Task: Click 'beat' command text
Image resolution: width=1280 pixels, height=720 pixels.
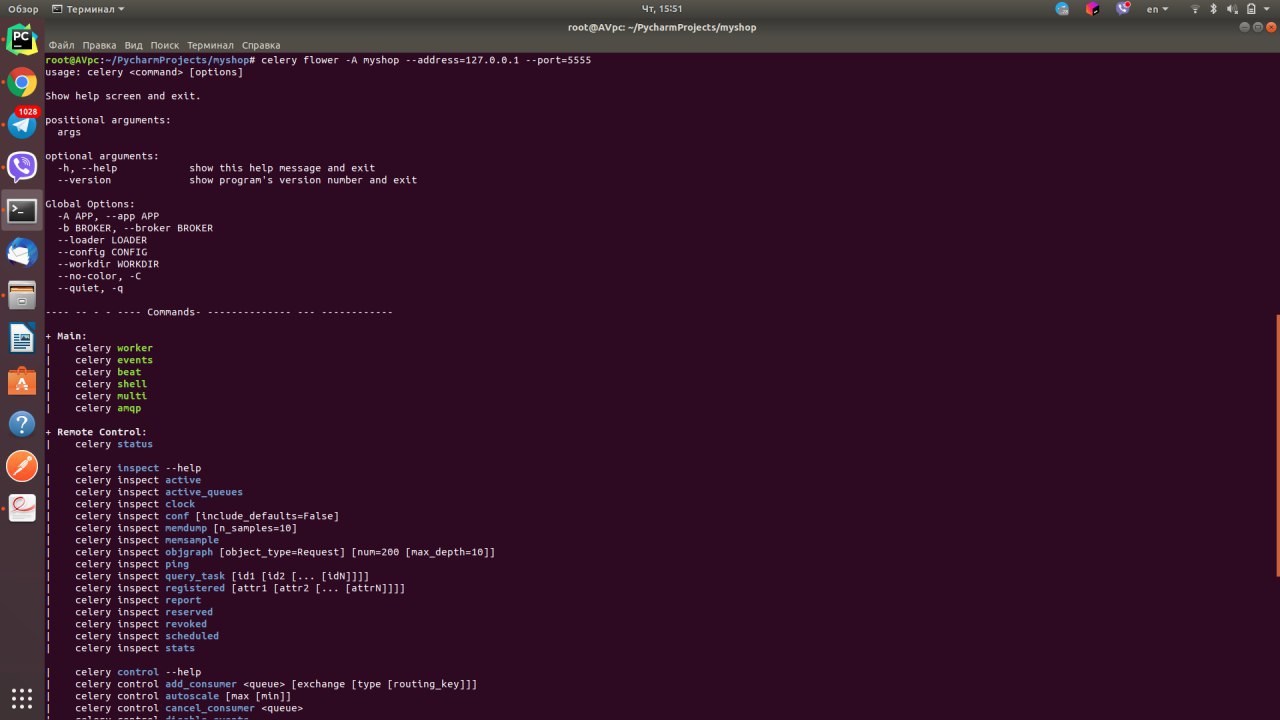Action: click(x=129, y=372)
